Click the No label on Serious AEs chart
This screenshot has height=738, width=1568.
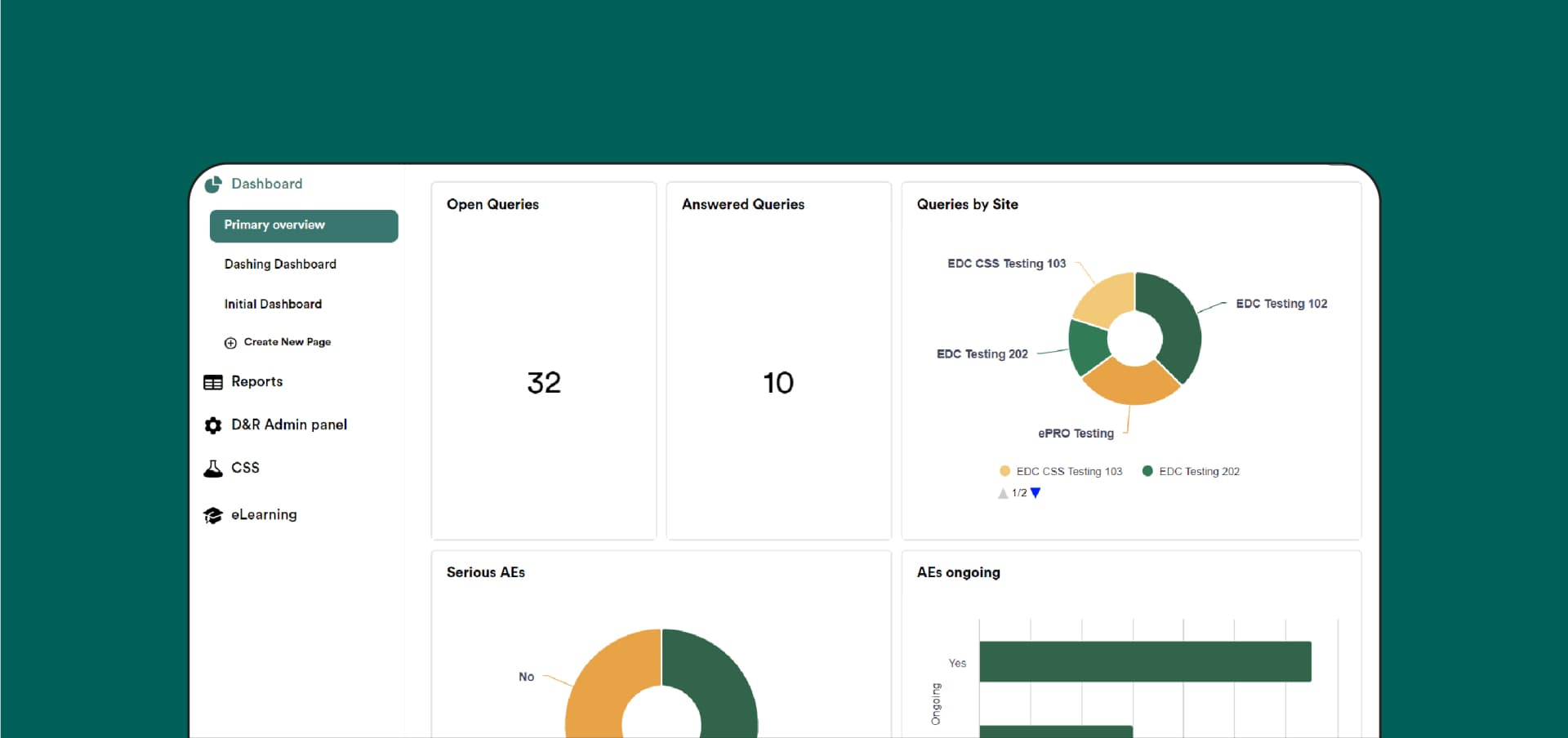tap(526, 677)
